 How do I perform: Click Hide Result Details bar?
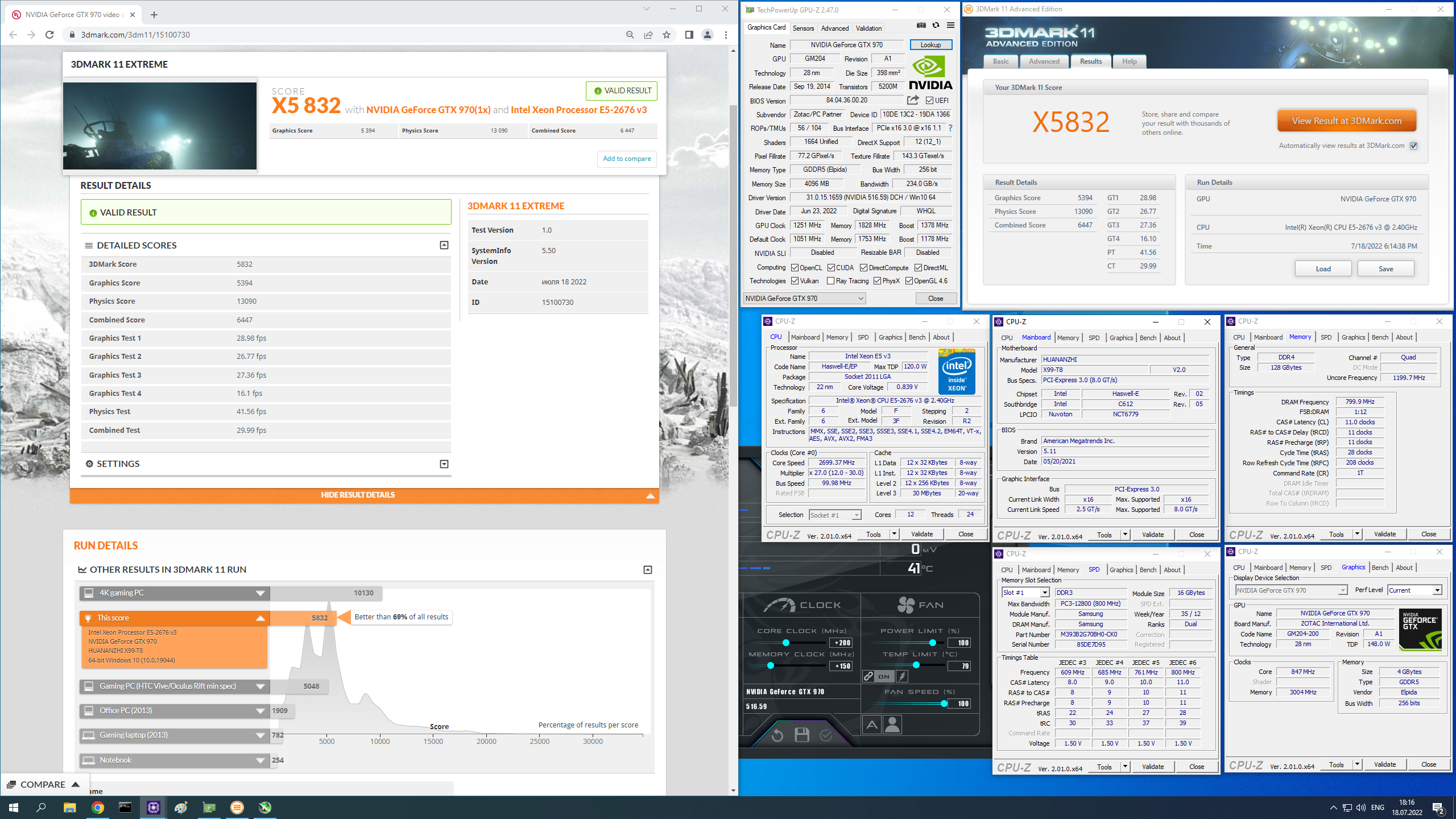coord(365,495)
